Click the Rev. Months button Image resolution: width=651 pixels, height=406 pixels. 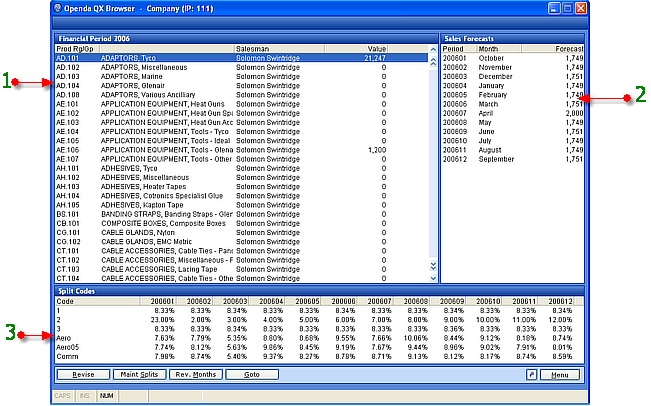point(196,374)
